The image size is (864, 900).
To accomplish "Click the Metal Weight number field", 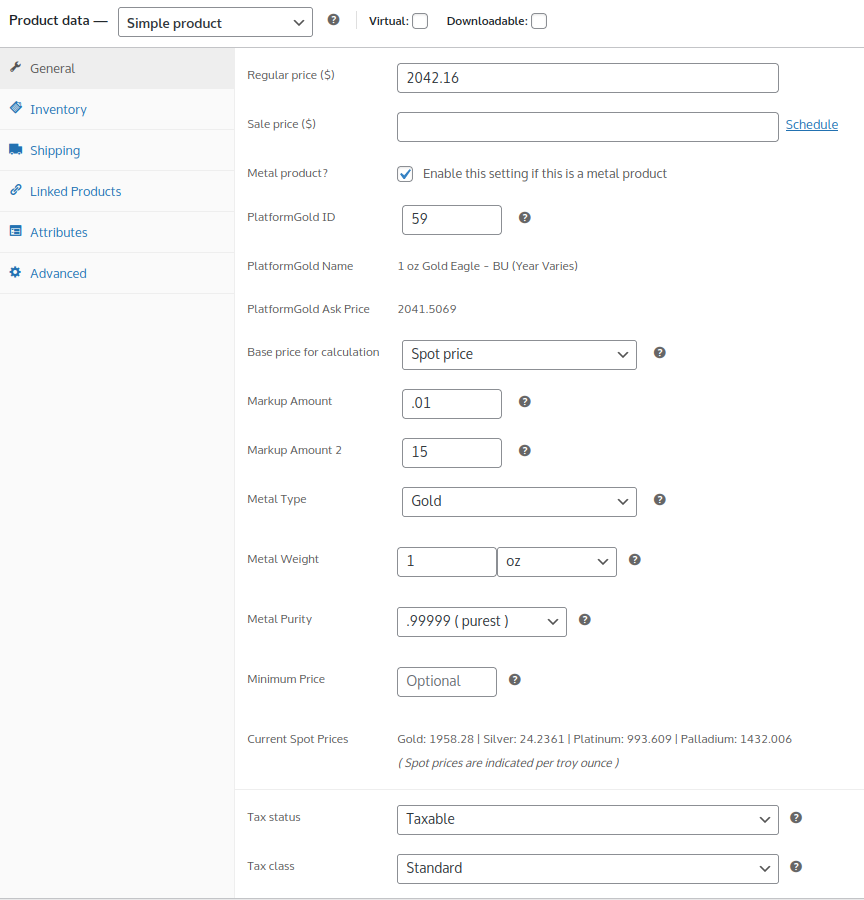I will (x=447, y=562).
